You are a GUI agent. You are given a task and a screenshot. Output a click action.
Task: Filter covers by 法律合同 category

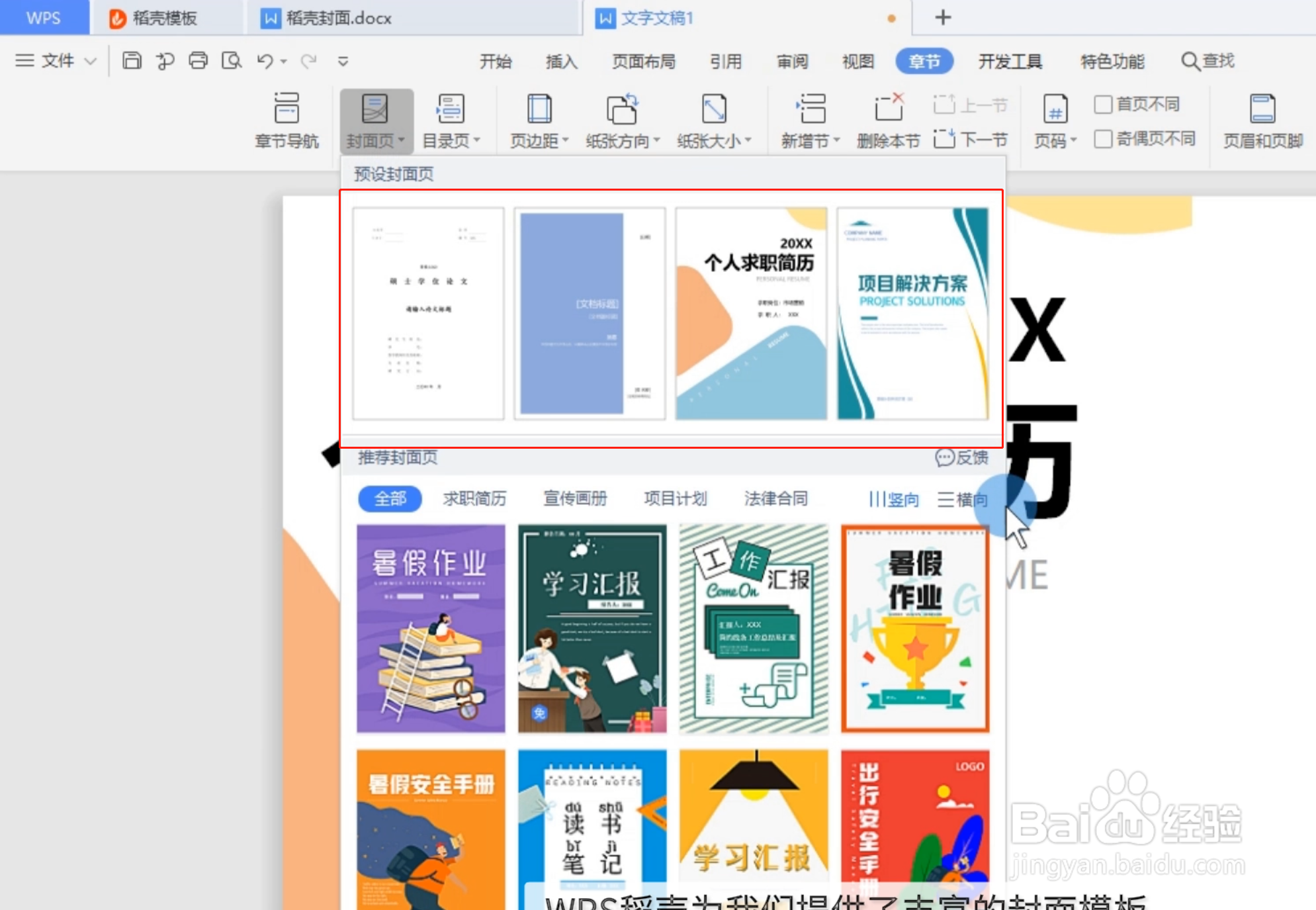[776, 499]
